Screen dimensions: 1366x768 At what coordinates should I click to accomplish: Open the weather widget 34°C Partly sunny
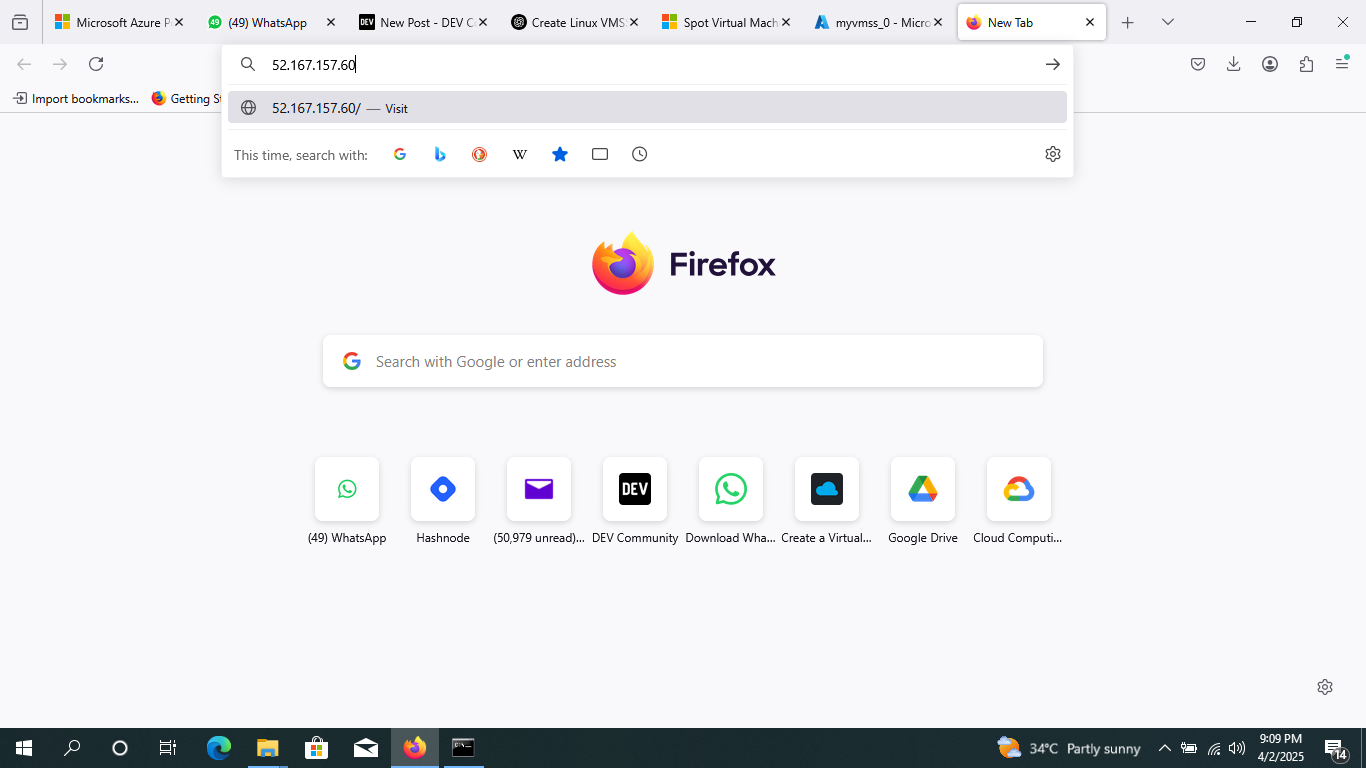coord(1069,748)
